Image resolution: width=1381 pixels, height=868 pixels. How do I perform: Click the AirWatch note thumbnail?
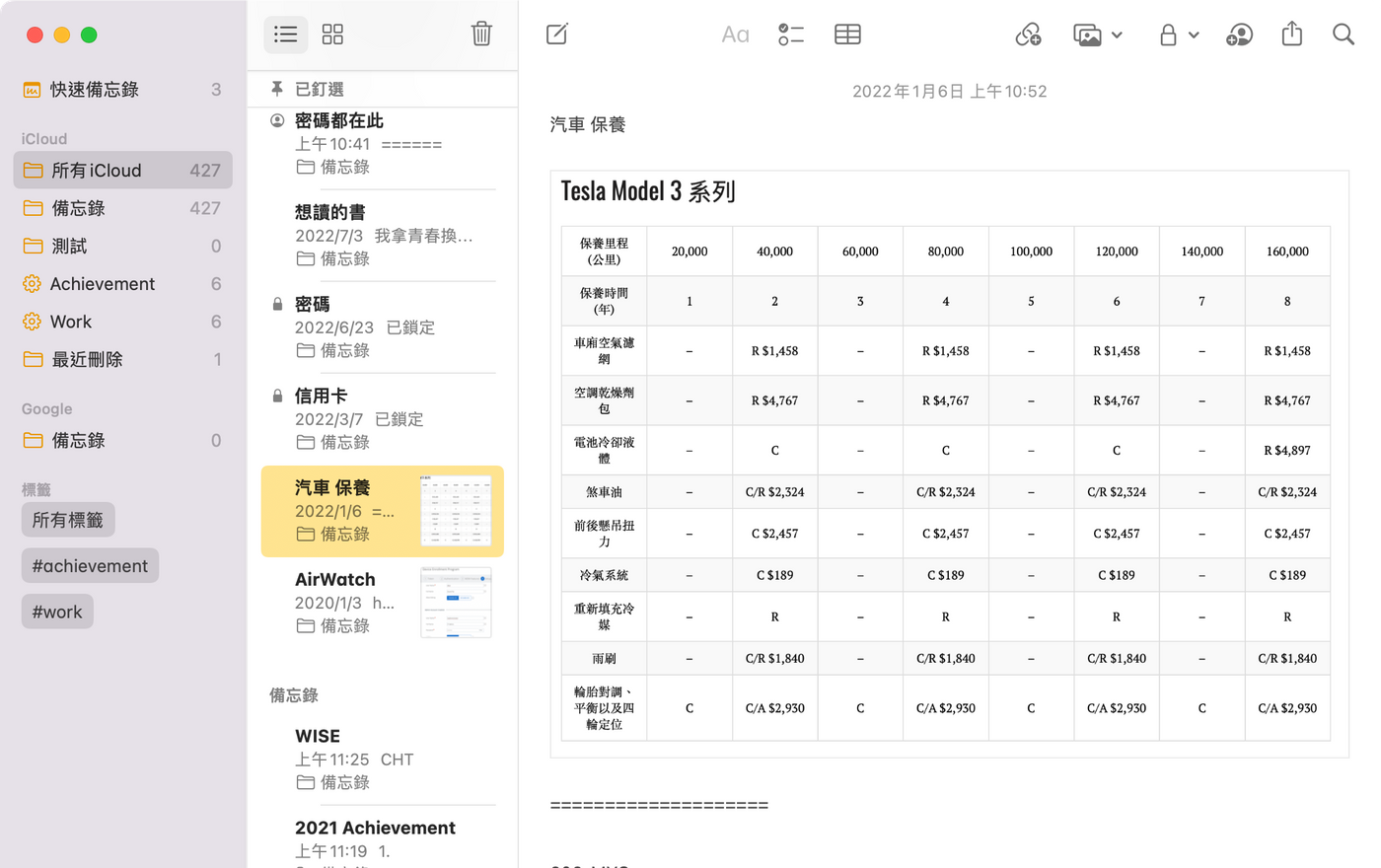coord(456,603)
